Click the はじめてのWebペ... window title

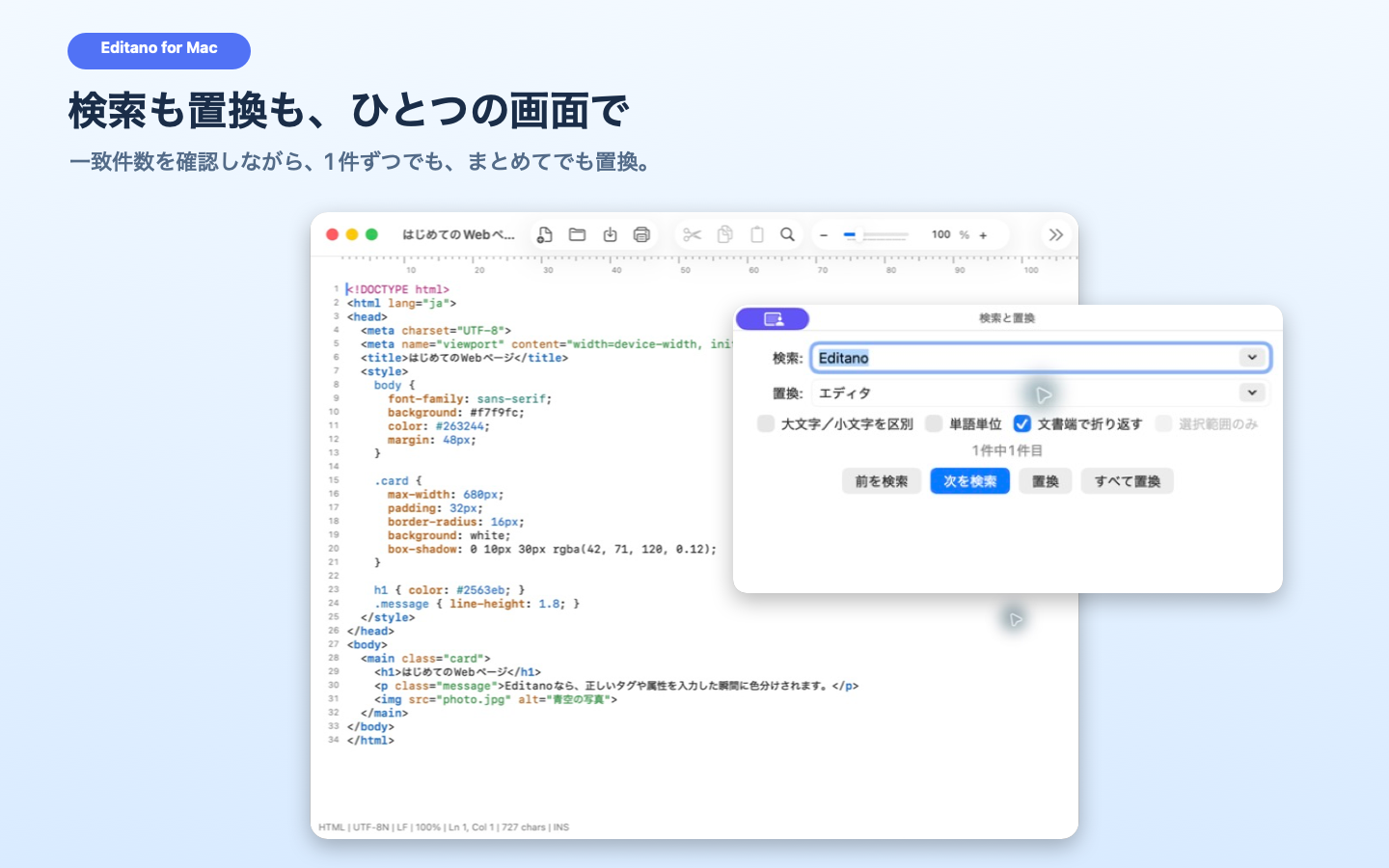pos(458,234)
